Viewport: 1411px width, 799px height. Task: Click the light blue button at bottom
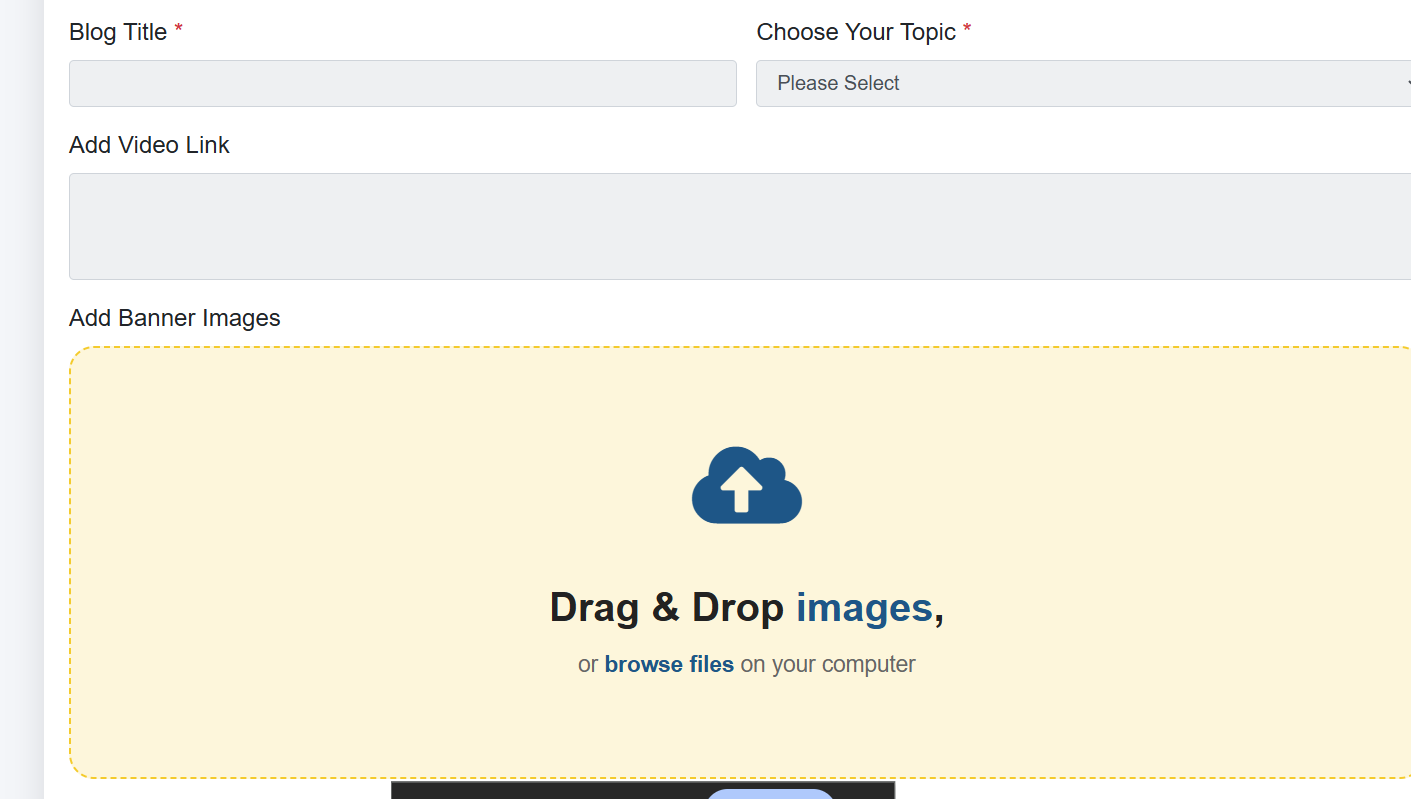tap(770, 794)
